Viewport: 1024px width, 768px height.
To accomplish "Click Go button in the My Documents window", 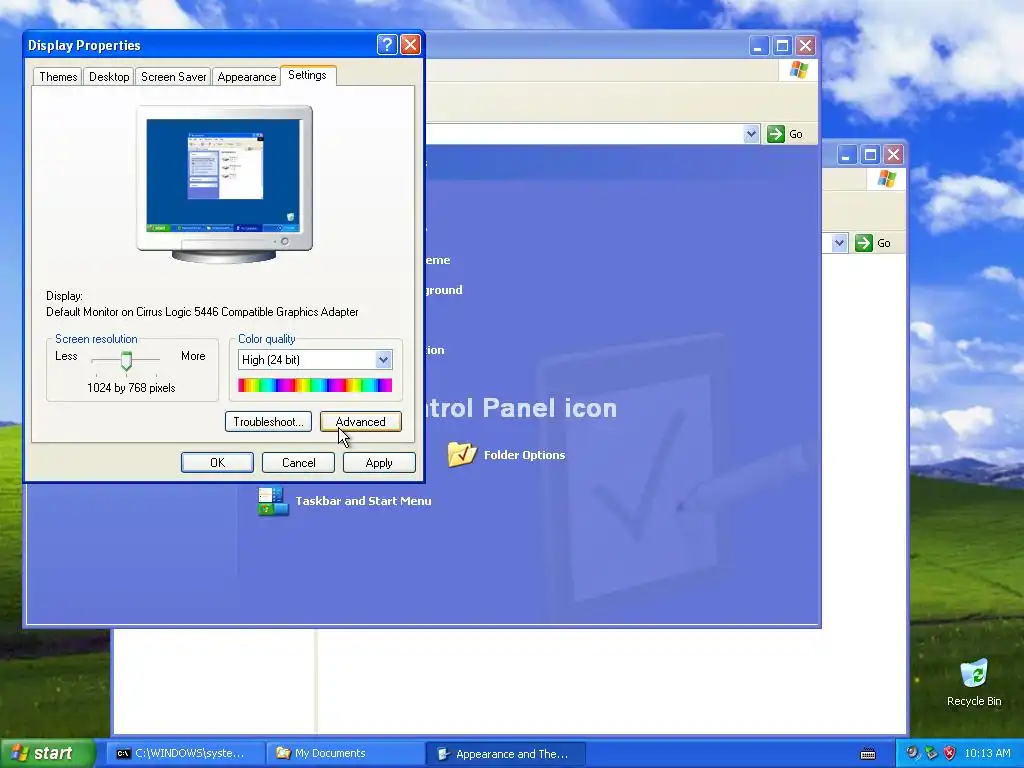I will 873,243.
